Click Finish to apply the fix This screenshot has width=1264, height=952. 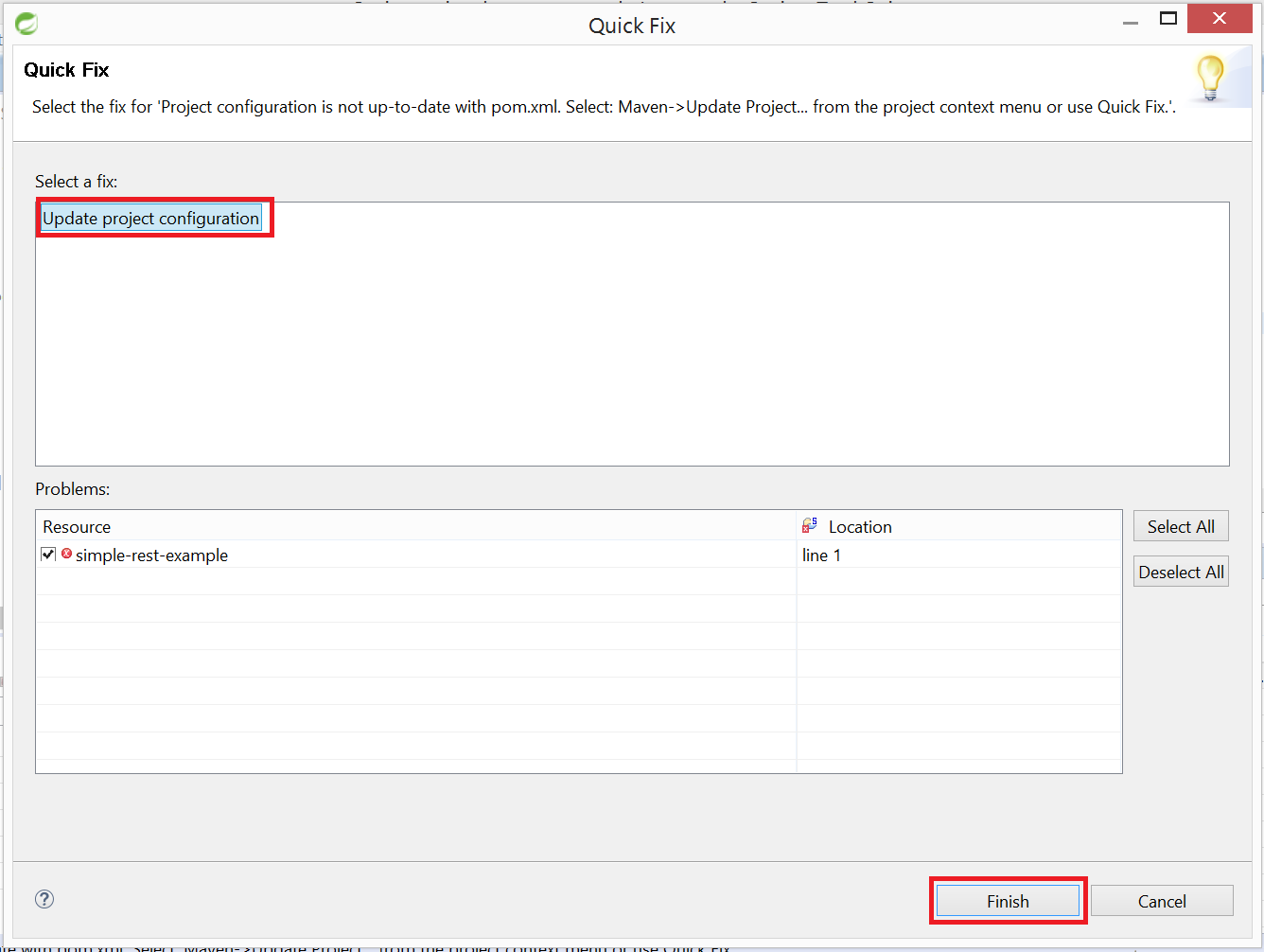(x=1008, y=901)
